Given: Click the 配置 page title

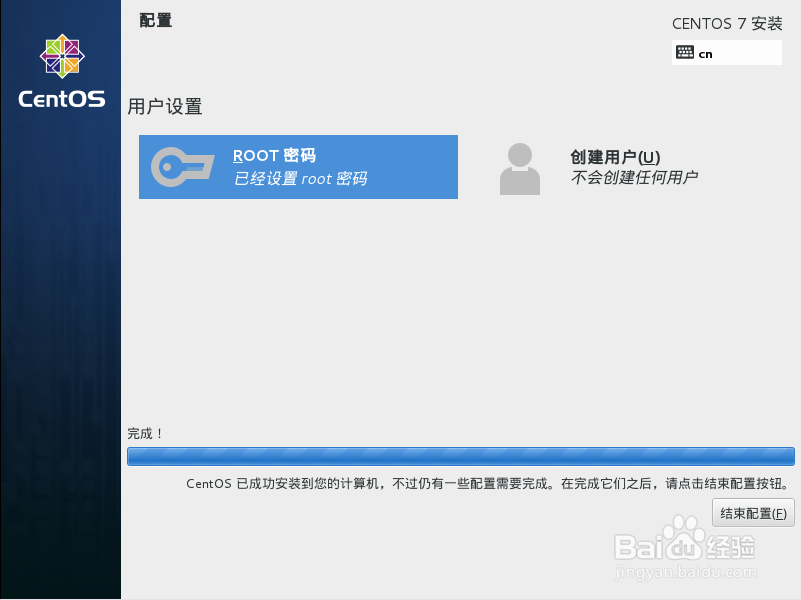Looking at the screenshot, I should pyautogui.click(x=156, y=20).
